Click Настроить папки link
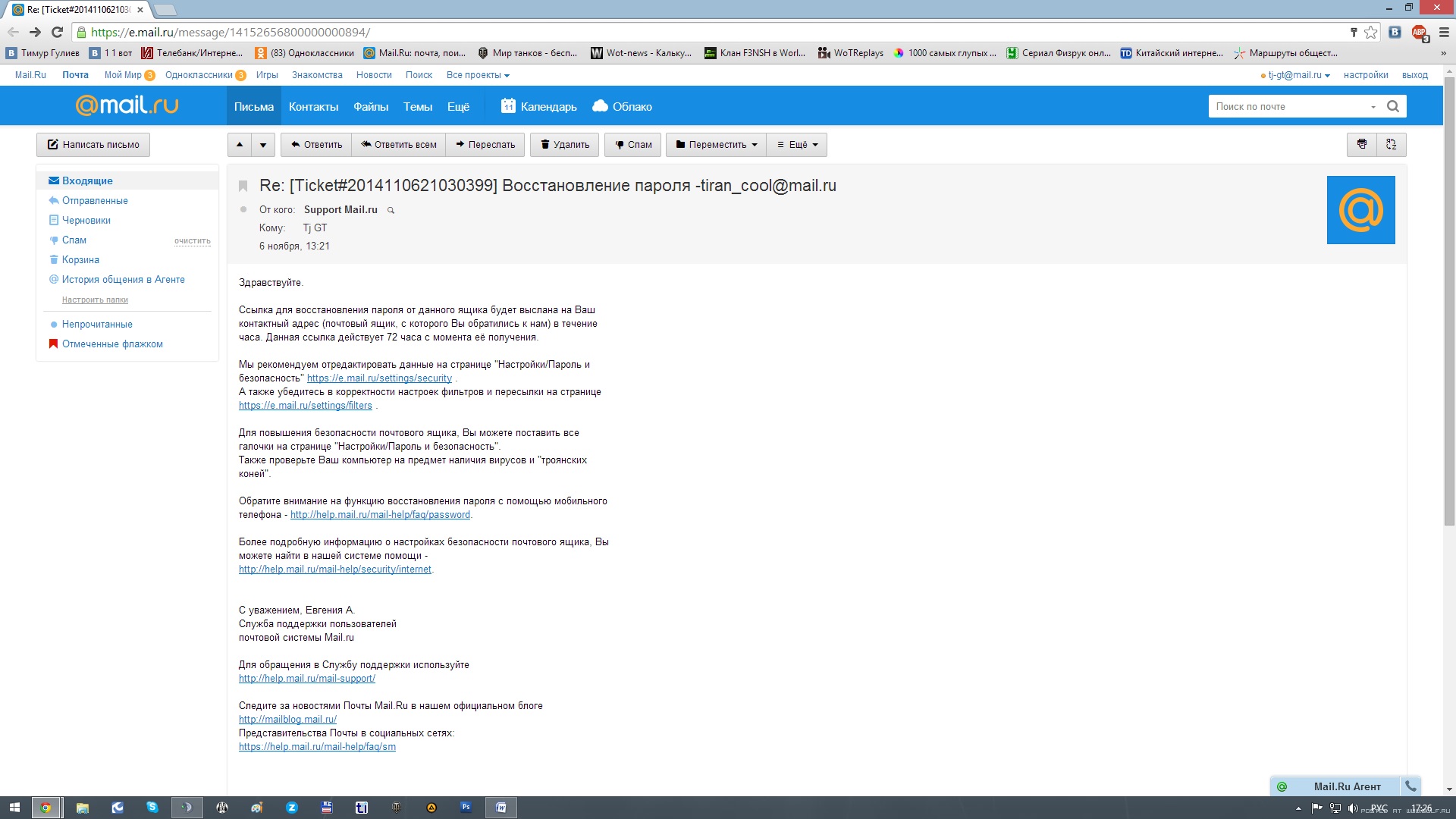The height and width of the screenshot is (819, 1456). tap(95, 300)
